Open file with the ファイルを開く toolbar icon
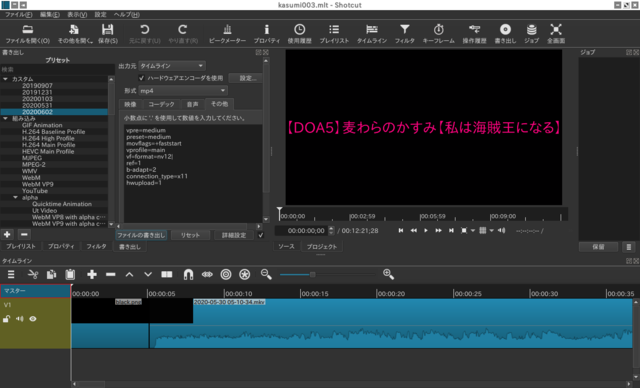This screenshot has height=388, width=640. [27, 33]
